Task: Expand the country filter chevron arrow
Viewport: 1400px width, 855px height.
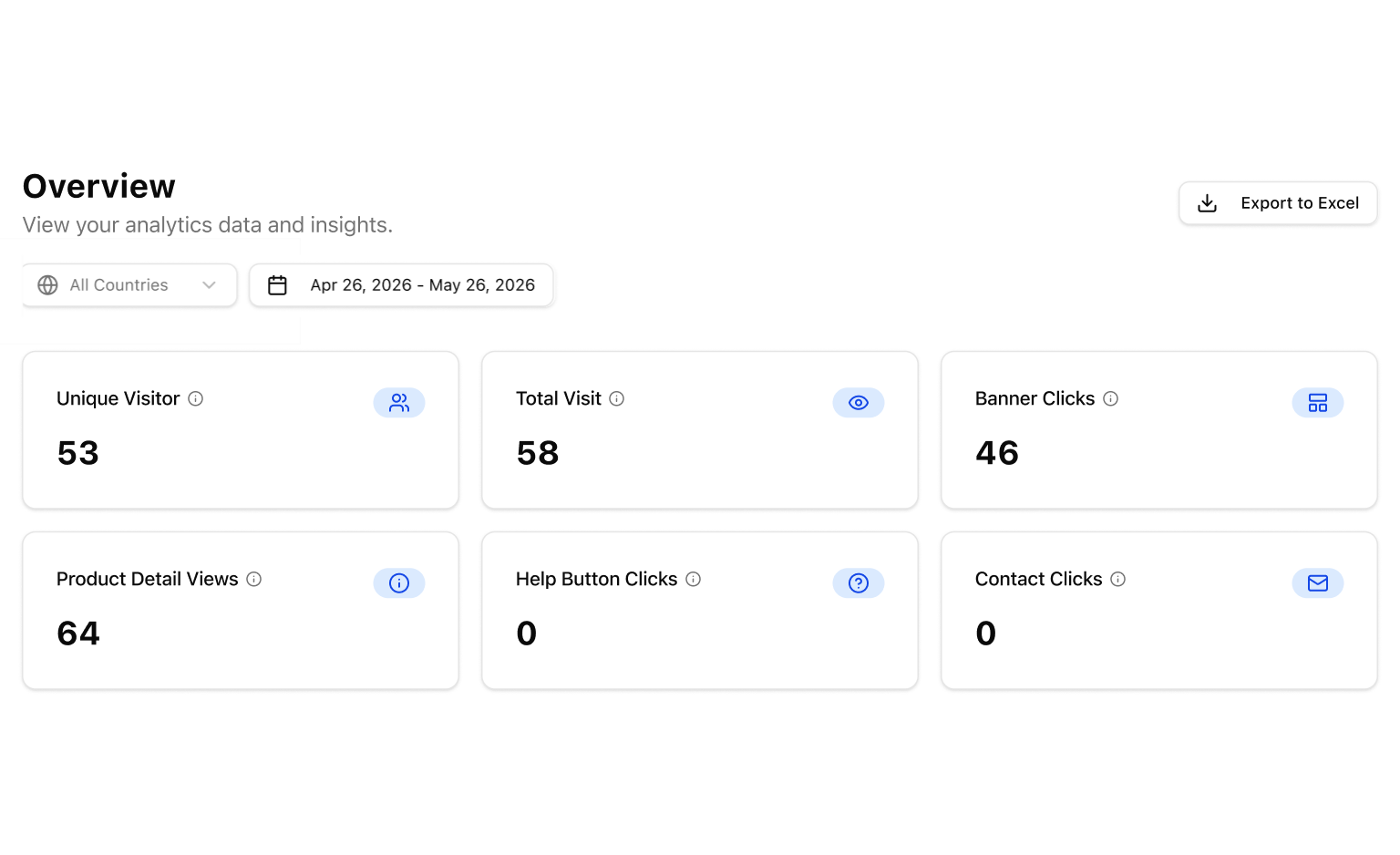Action: (x=210, y=285)
